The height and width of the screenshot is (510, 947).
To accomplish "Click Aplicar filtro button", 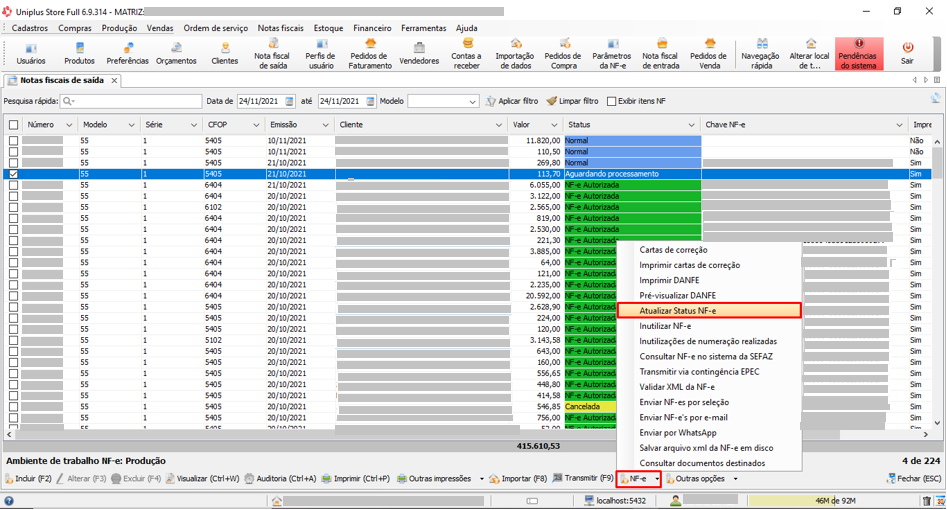I will coord(512,102).
